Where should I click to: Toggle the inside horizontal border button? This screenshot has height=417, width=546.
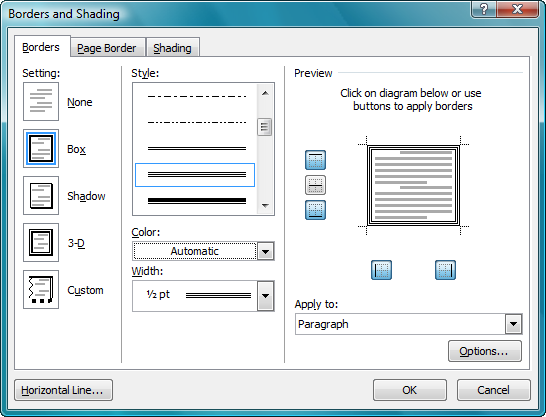click(x=315, y=185)
